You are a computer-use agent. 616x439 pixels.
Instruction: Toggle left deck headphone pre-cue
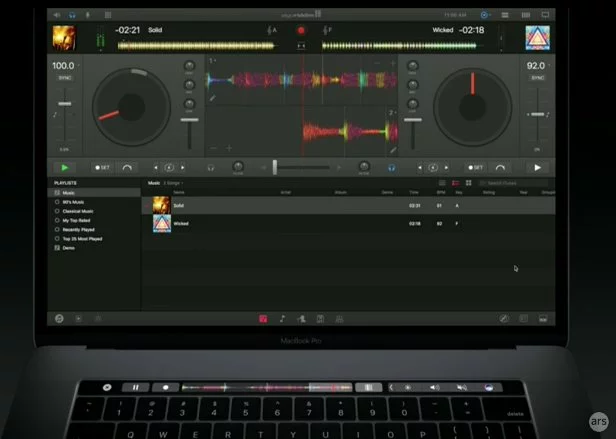click(211, 168)
